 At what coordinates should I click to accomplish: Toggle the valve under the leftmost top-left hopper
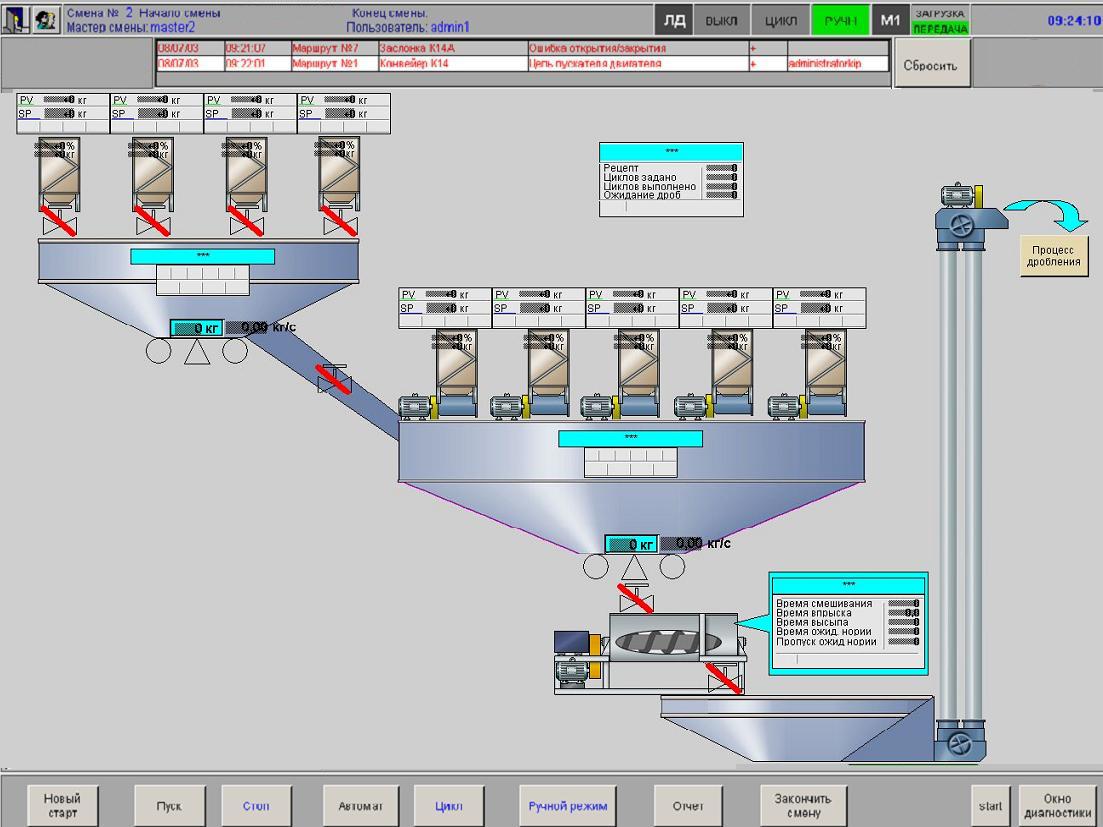point(59,223)
